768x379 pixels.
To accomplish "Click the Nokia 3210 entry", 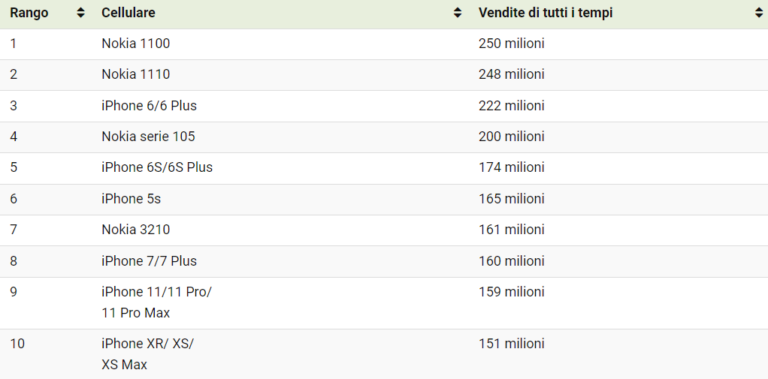I will tap(136, 230).
